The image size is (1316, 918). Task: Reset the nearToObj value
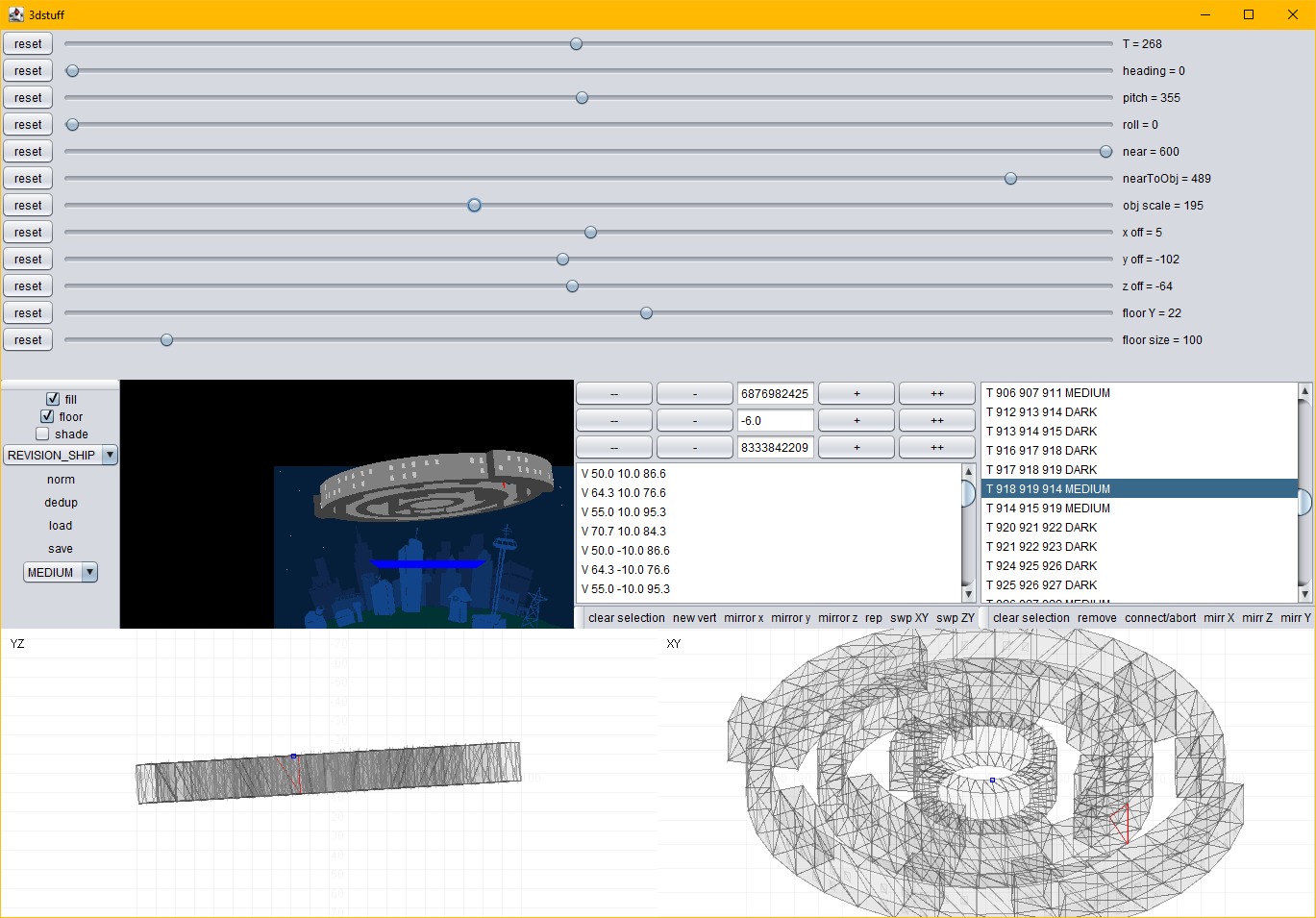28,179
